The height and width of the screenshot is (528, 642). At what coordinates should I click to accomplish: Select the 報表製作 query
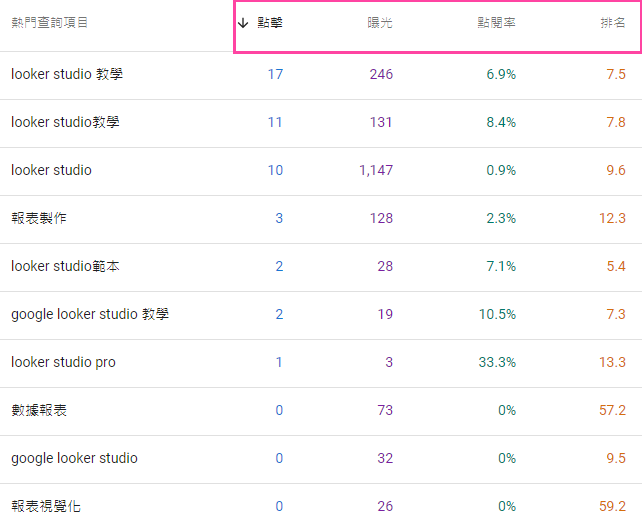39,218
